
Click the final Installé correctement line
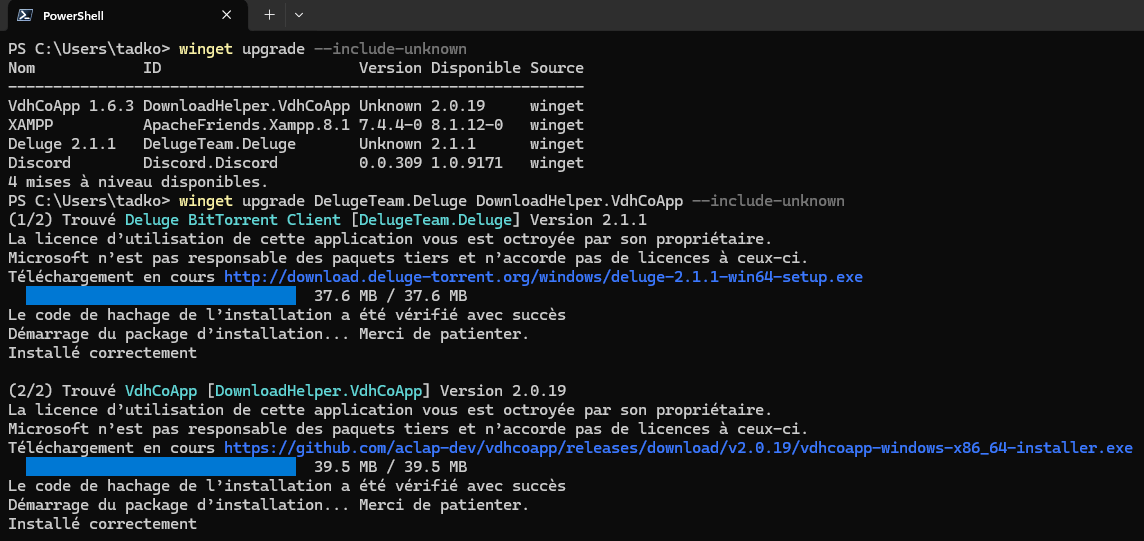[102, 524]
